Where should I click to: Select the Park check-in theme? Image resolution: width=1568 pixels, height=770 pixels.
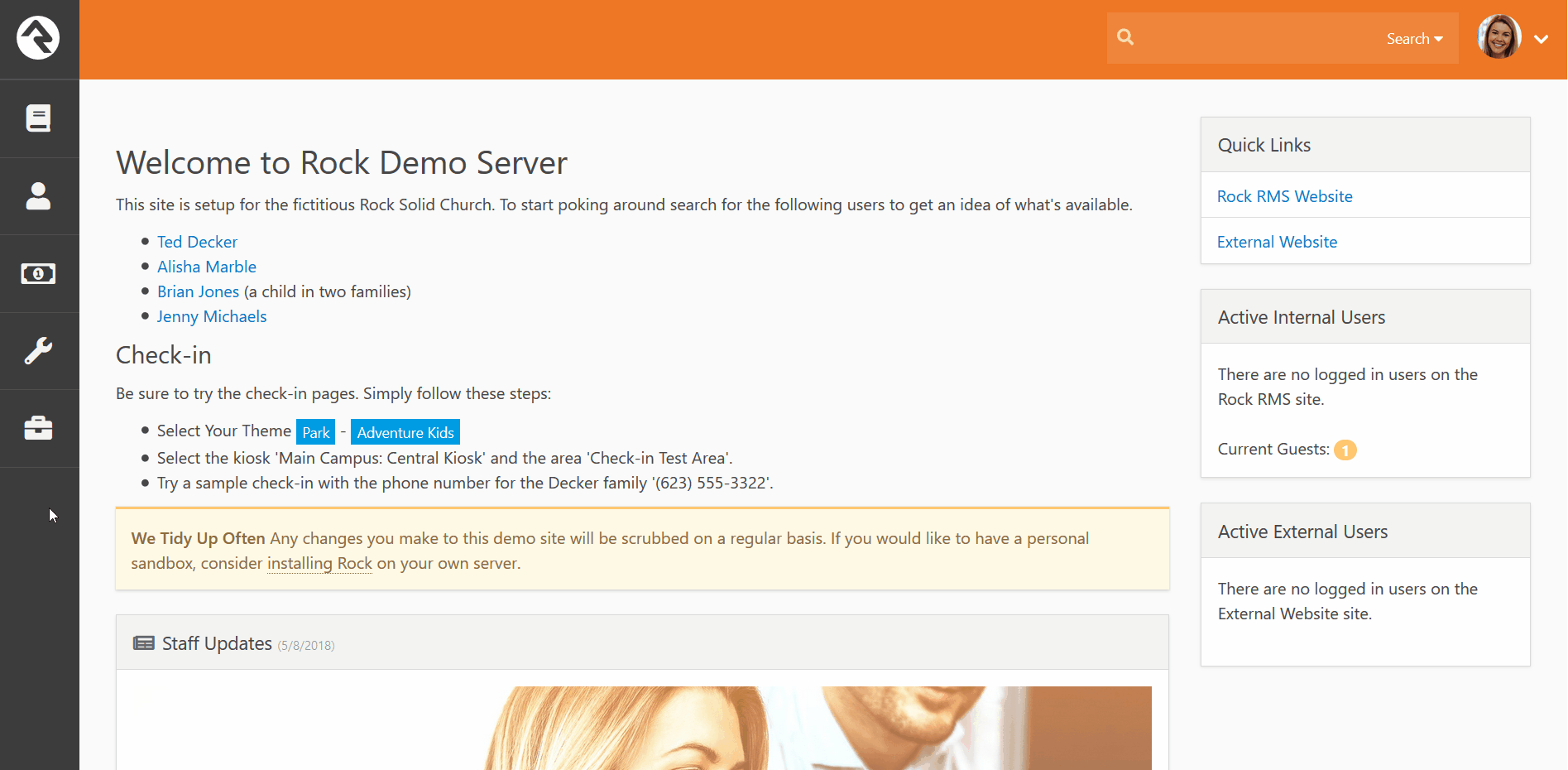pos(316,432)
